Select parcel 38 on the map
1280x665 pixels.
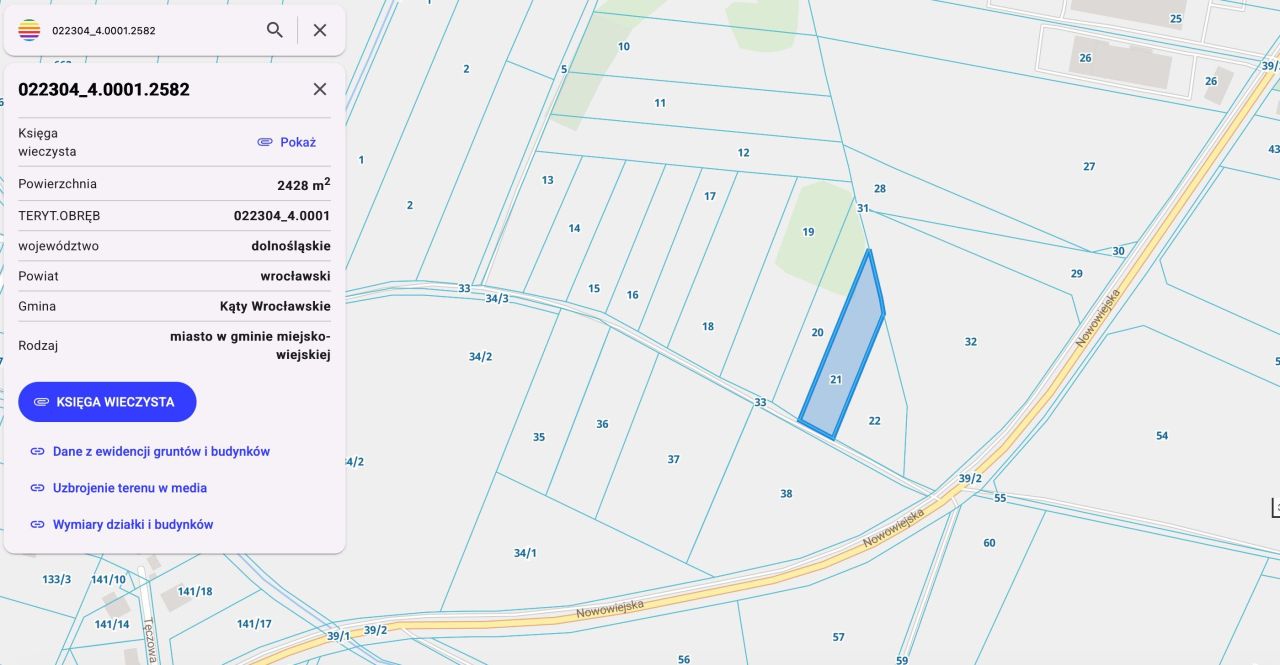point(786,494)
